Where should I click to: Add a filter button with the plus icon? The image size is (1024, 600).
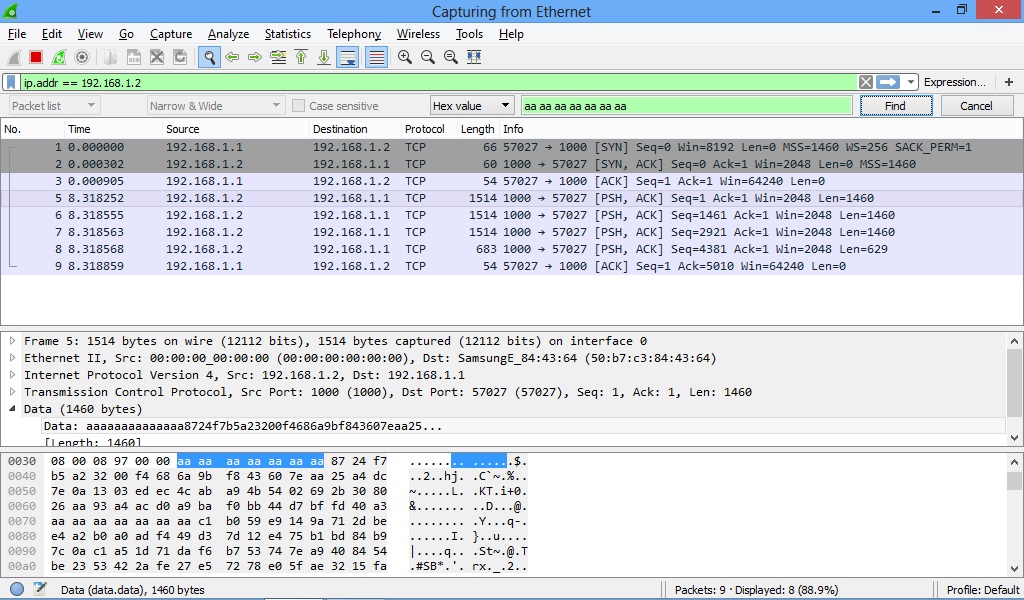tap(1009, 82)
